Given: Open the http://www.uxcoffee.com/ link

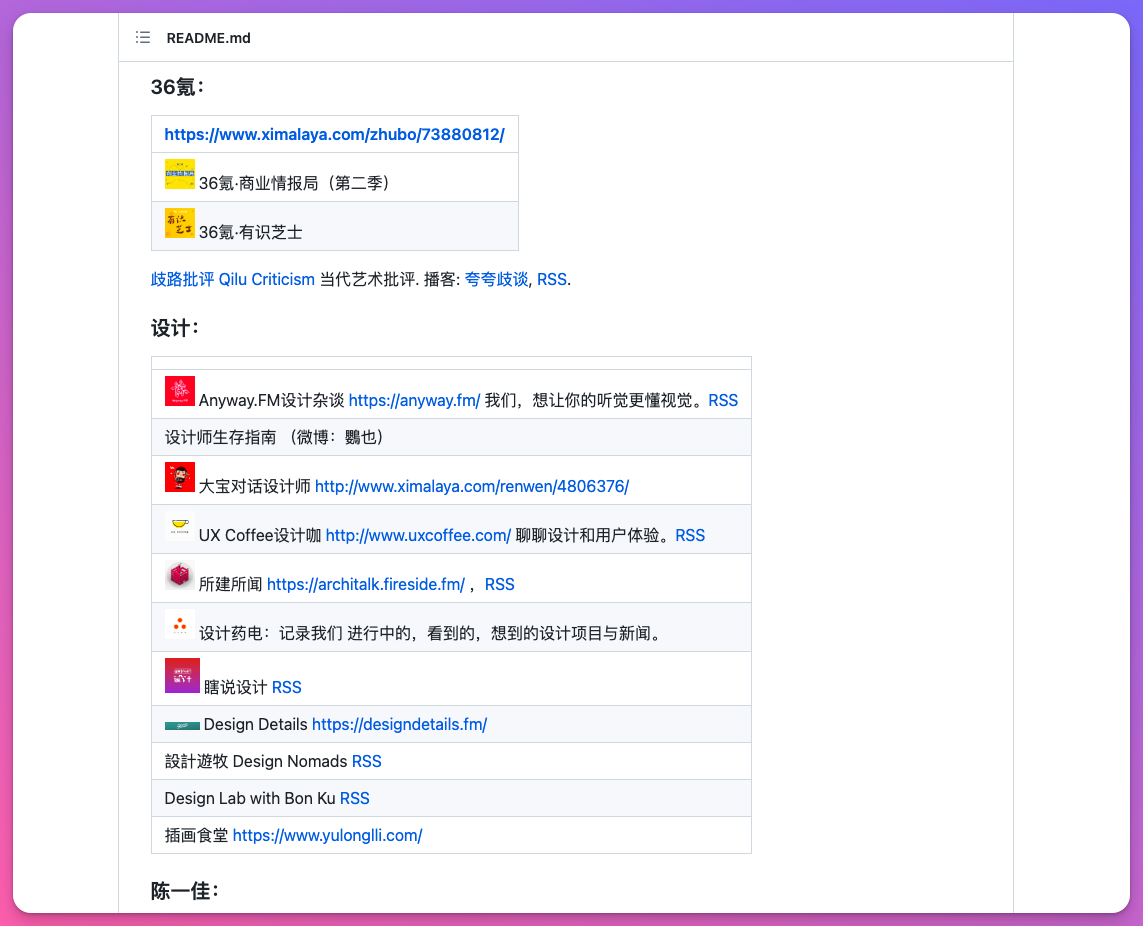Looking at the screenshot, I should (418, 535).
